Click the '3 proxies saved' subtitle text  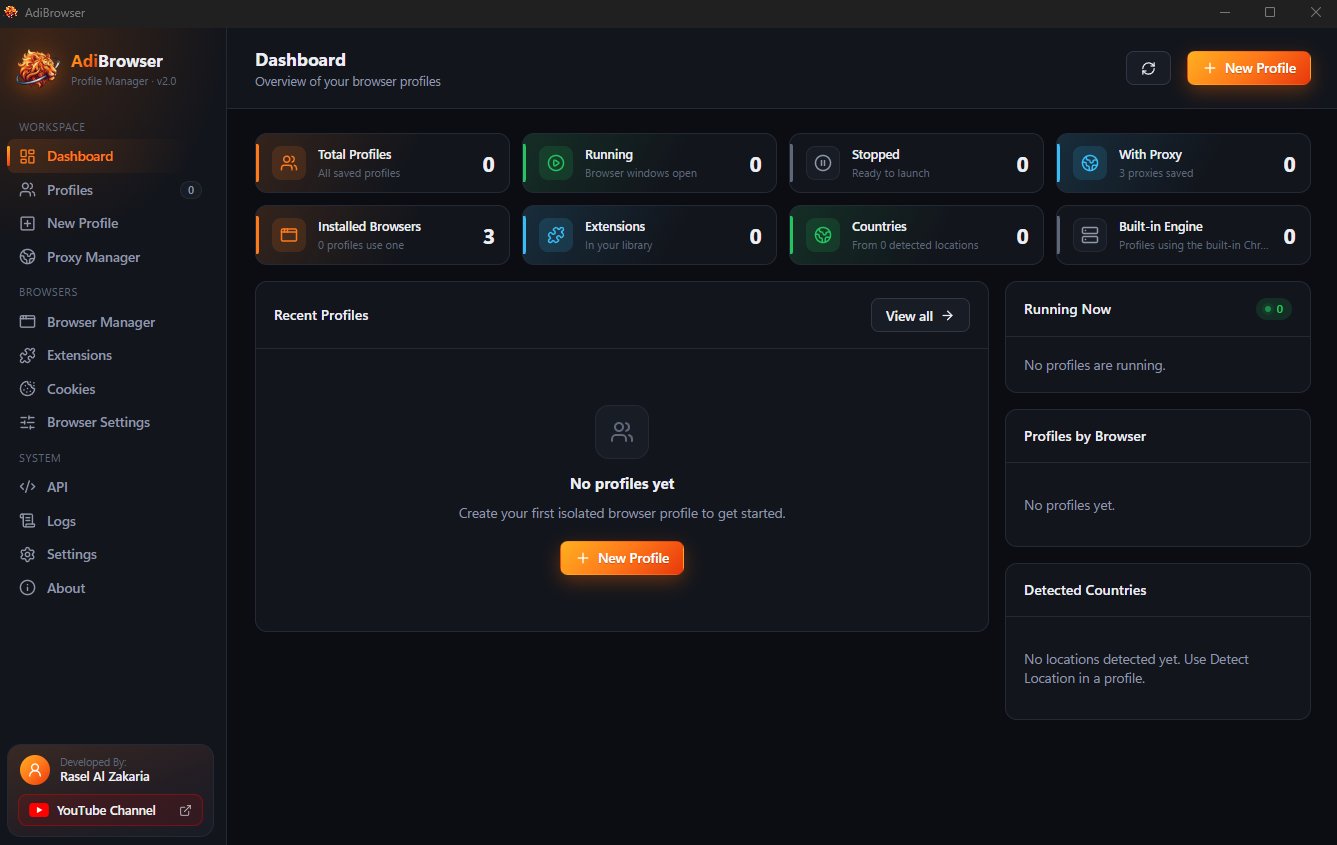1156,173
